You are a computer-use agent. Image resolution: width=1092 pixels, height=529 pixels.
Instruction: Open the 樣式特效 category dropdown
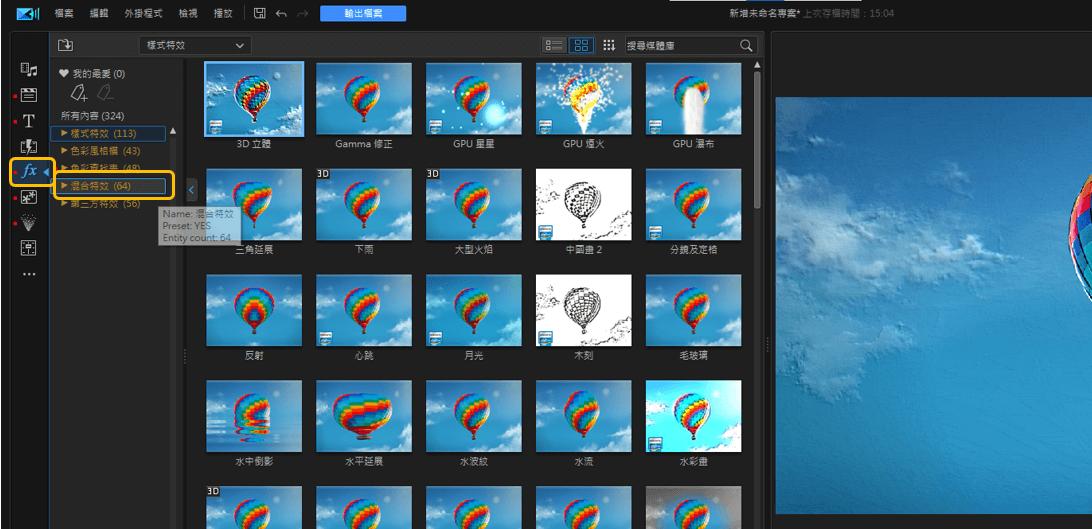click(195, 45)
